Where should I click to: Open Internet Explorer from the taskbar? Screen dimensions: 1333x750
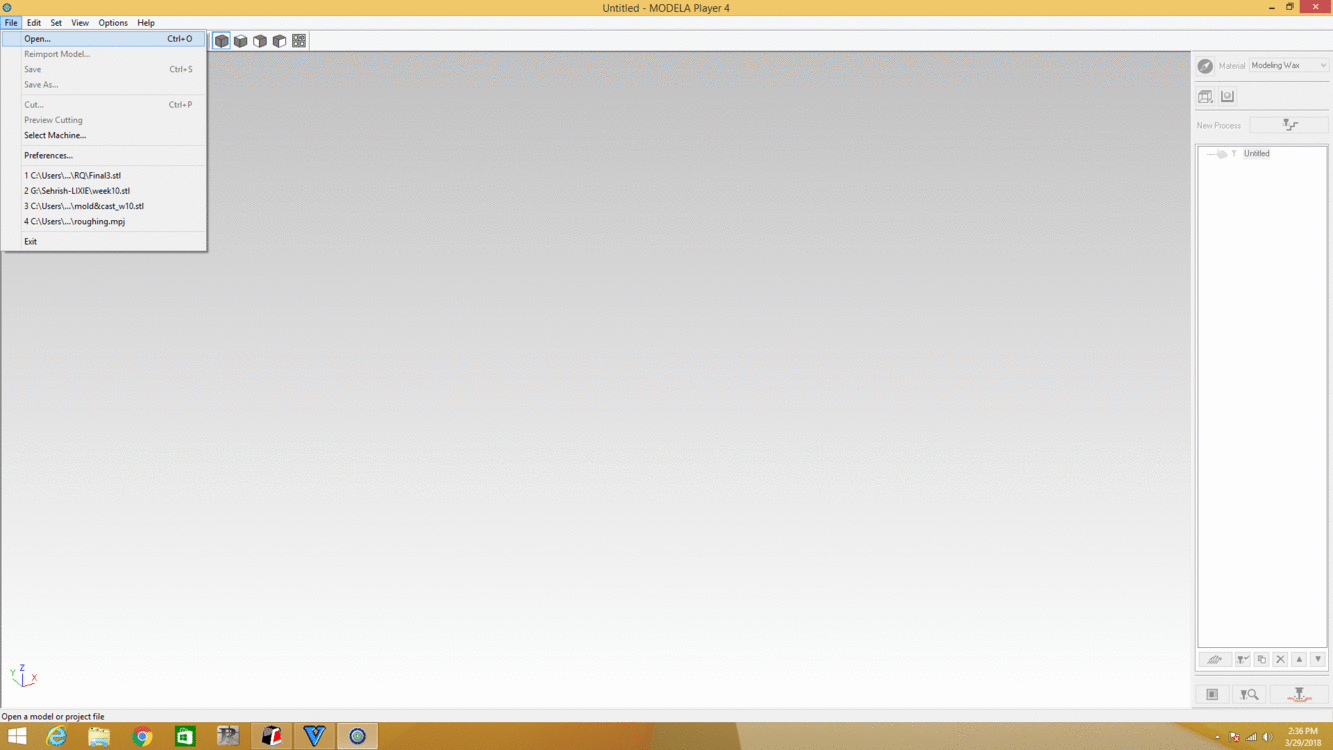click(x=57, y=736)
